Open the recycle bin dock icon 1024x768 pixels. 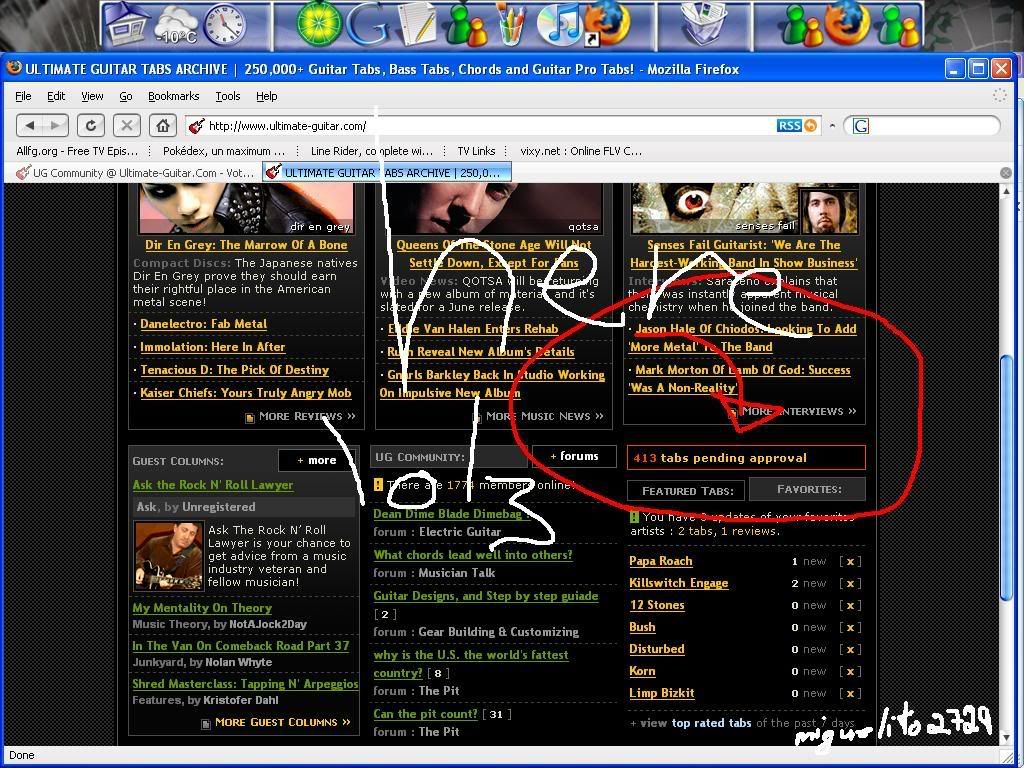(704, 25)
